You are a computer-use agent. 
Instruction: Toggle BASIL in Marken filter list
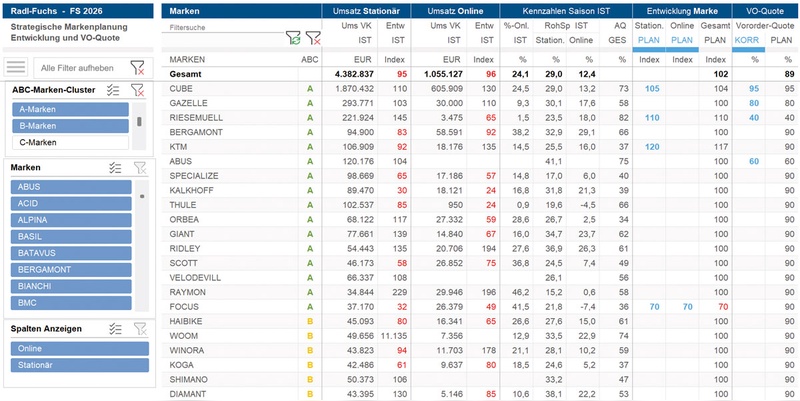[x=71, y=237]
